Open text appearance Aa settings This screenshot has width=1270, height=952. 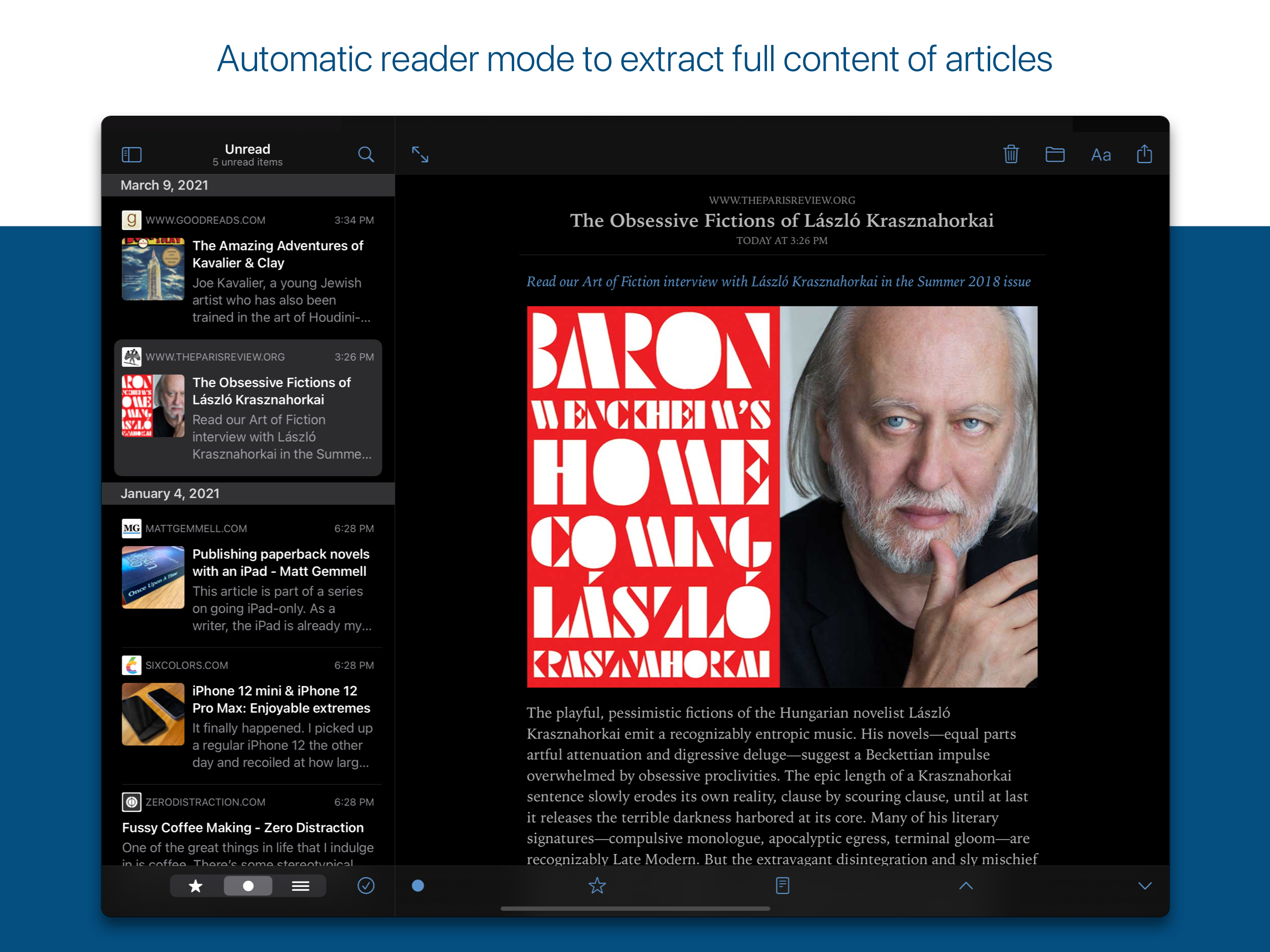click(1101, 155)
